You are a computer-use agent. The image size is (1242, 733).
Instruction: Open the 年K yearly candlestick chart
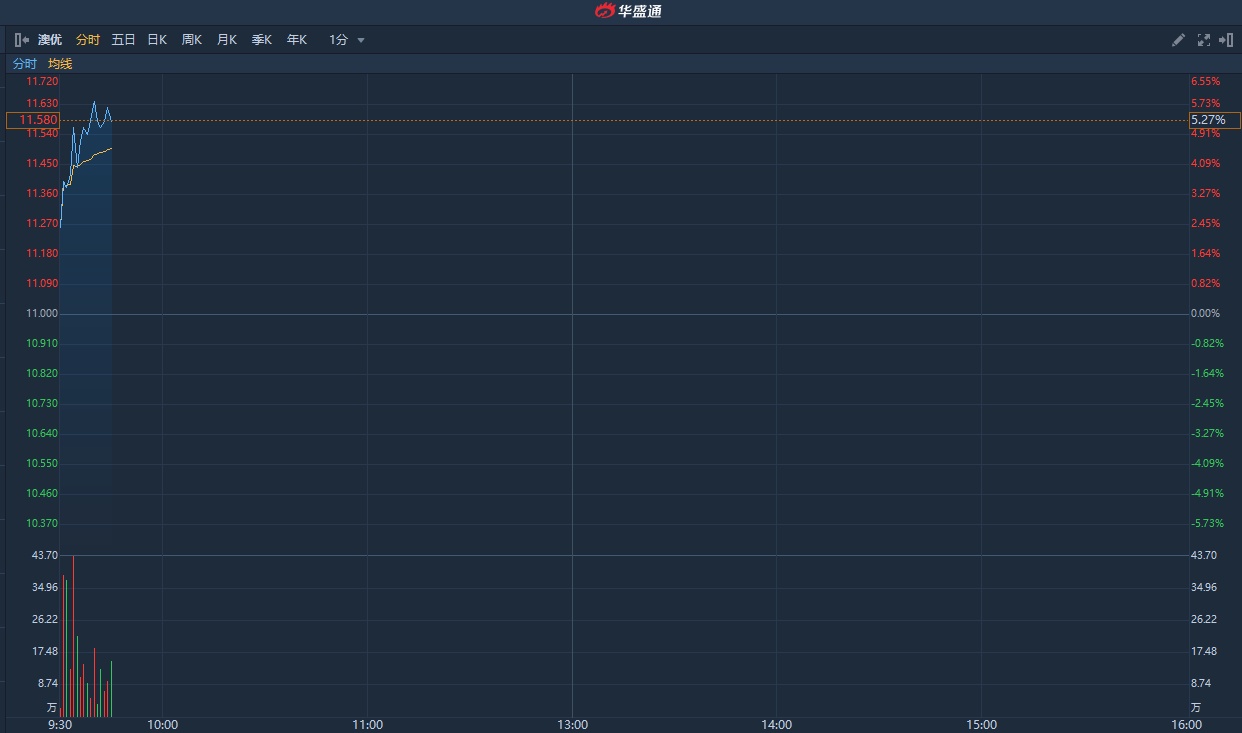coord(296,40)
